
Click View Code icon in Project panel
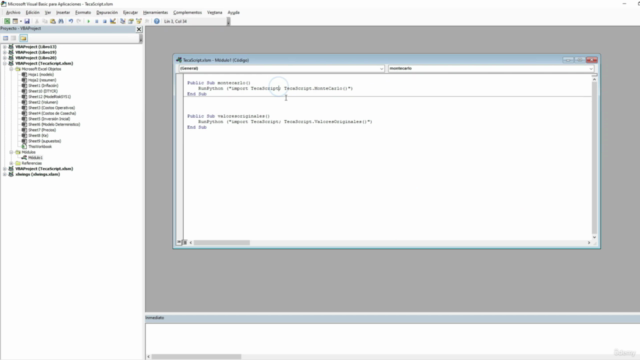(6, 38)
